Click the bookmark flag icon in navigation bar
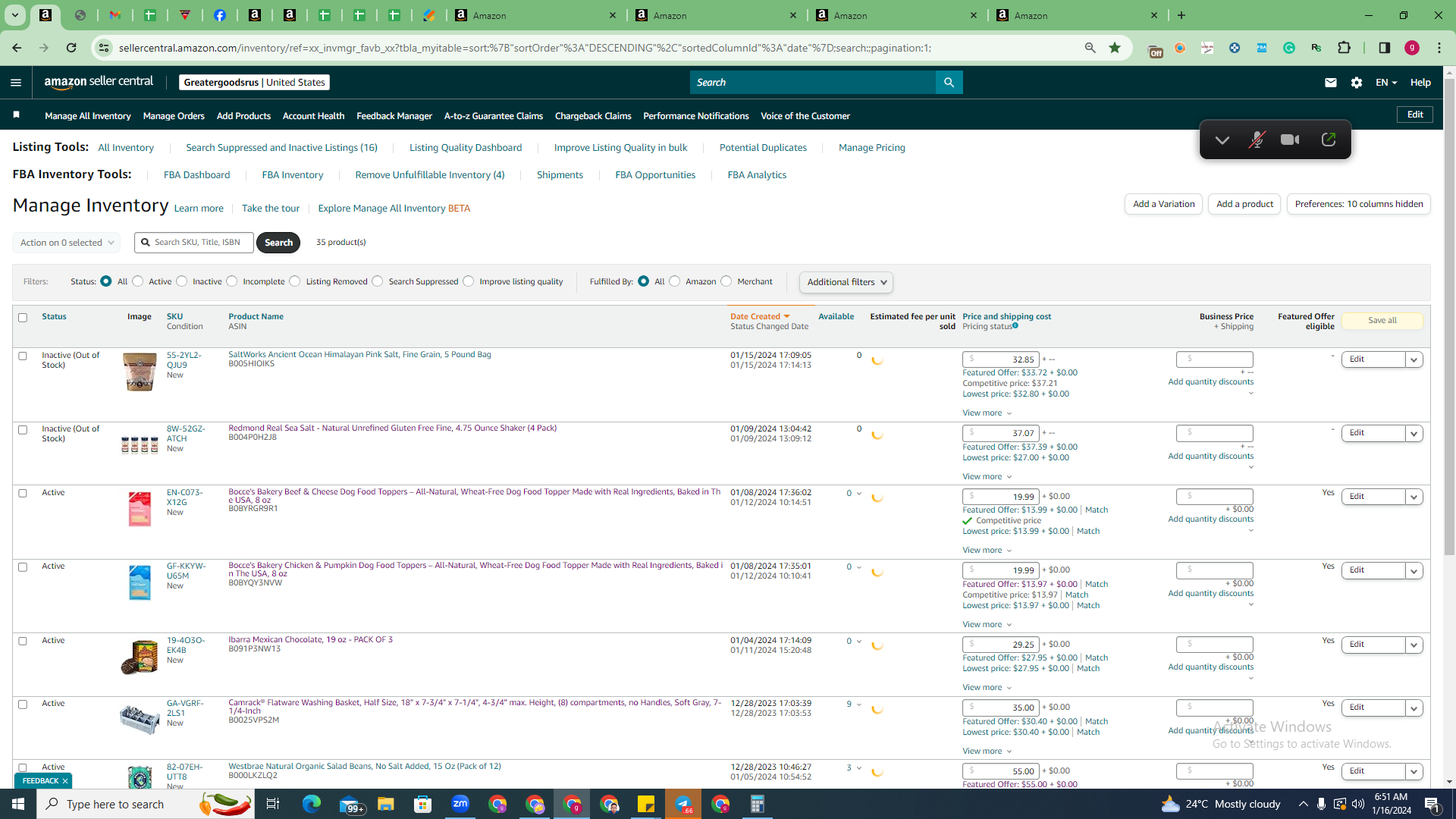Image resolution: width=1456 pixels, height=819 pixels. 16,115
